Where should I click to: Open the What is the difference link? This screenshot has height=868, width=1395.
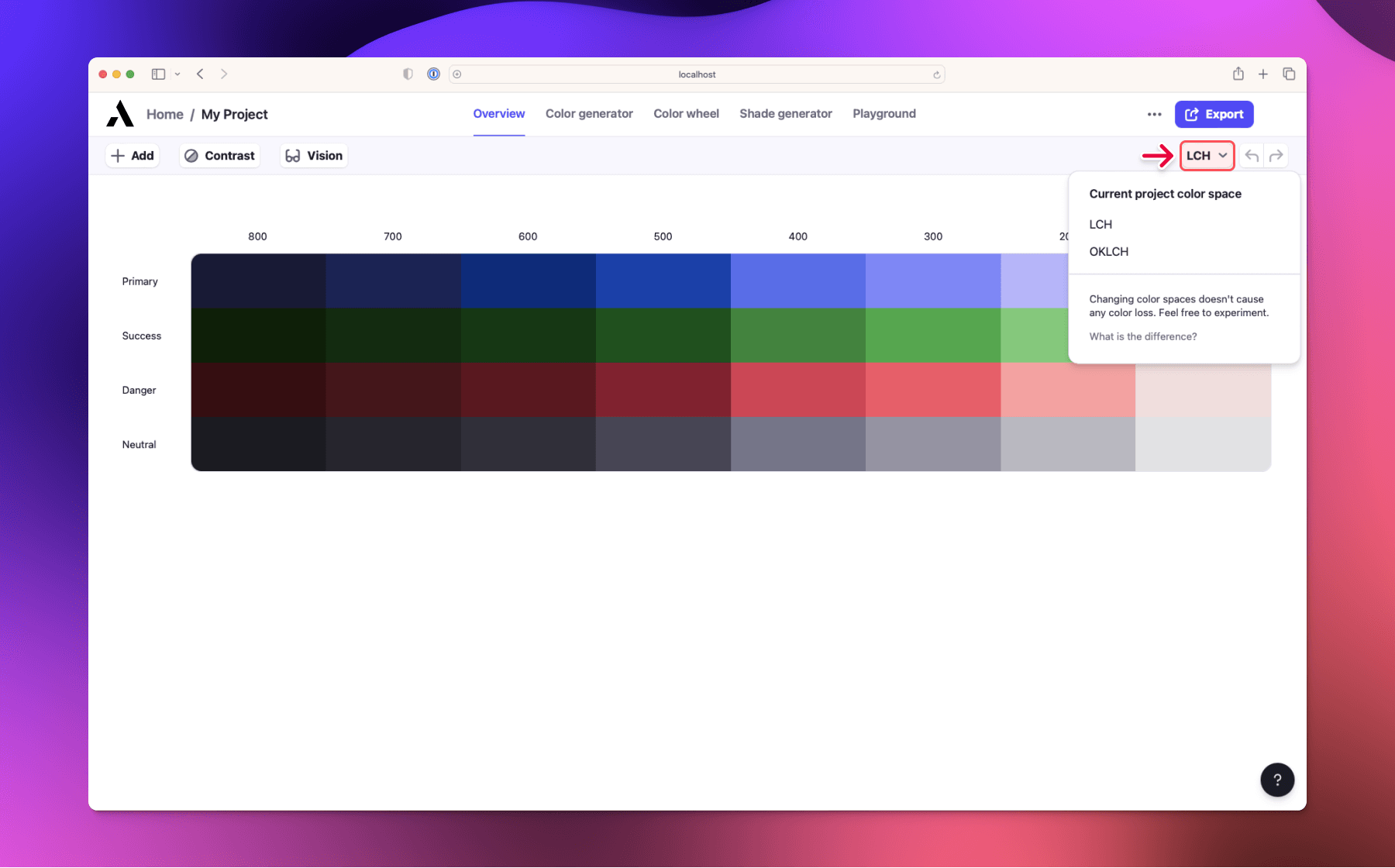(x=1143, y=336)
